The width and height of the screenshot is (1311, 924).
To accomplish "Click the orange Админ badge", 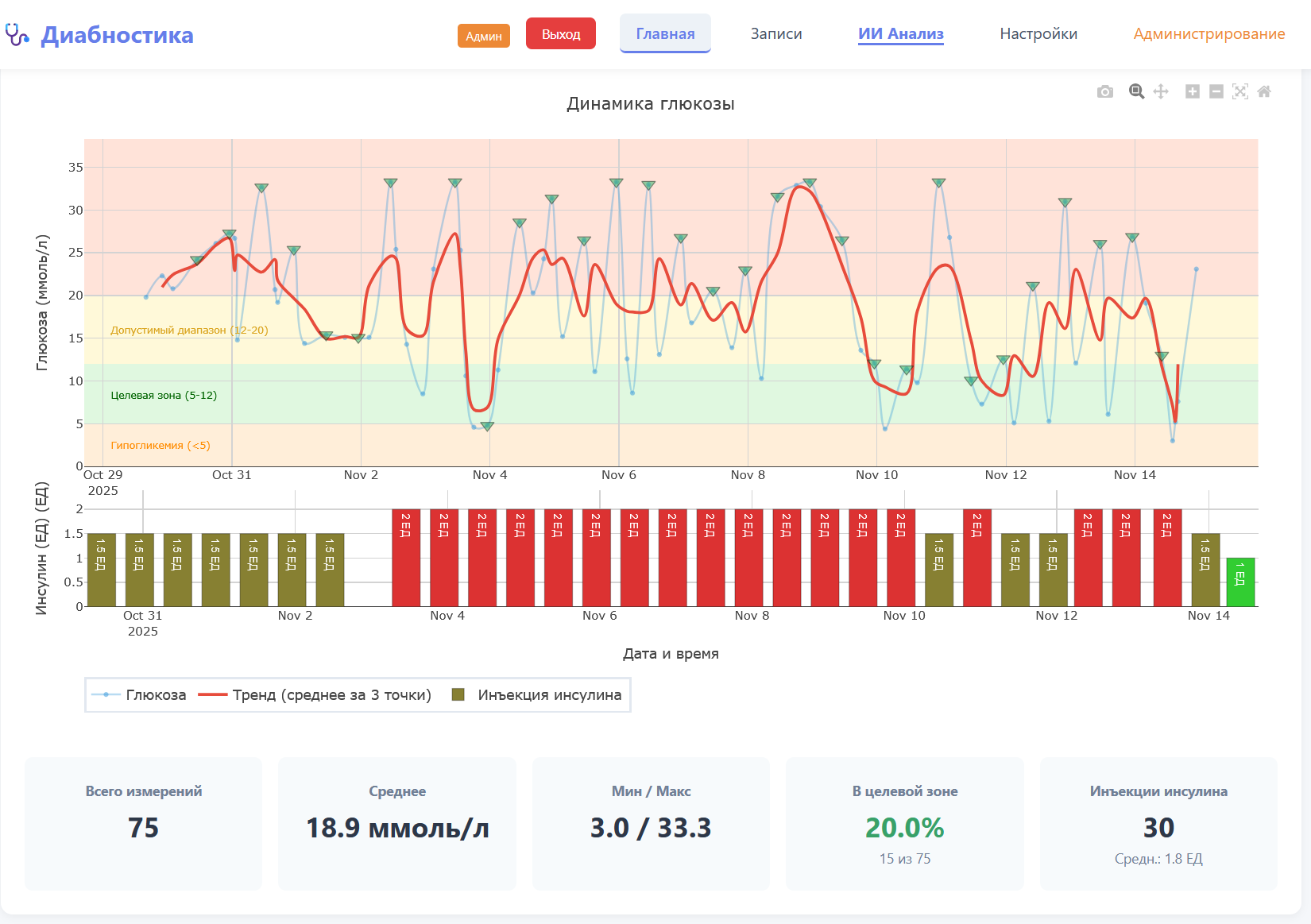I will (x=483, y=36).
